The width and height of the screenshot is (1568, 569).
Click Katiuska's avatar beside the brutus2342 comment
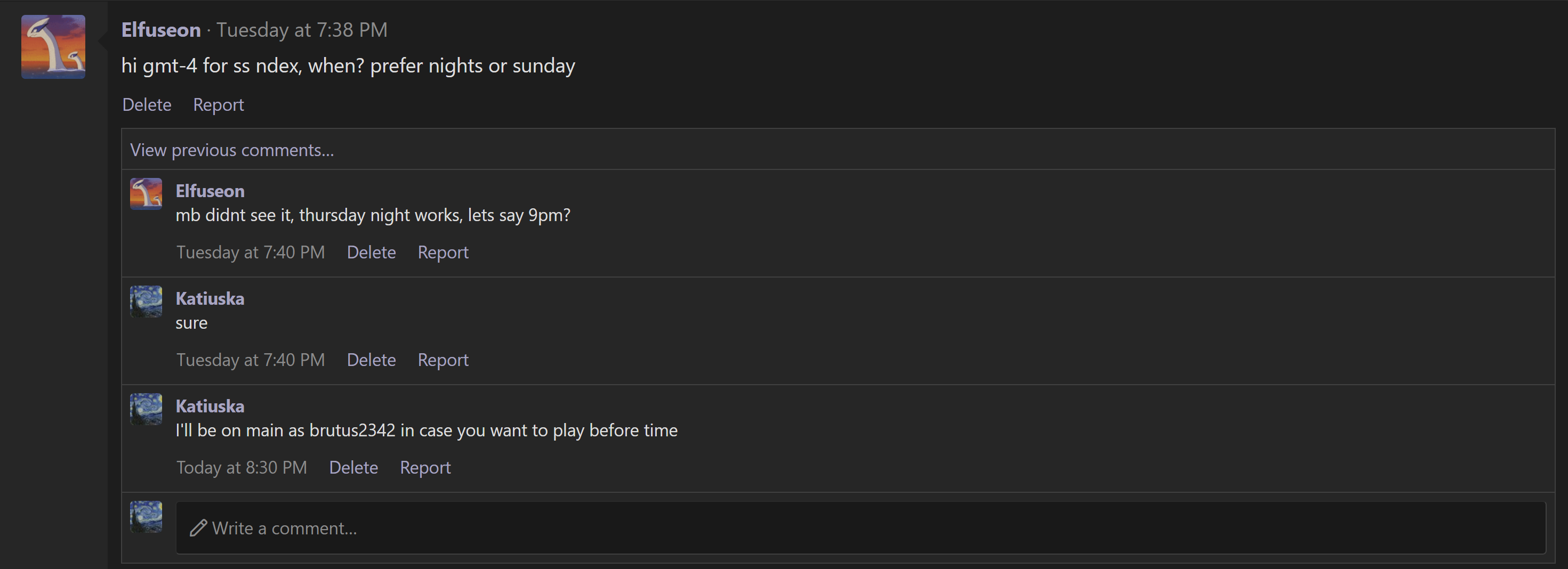click(x=146, y=409)
